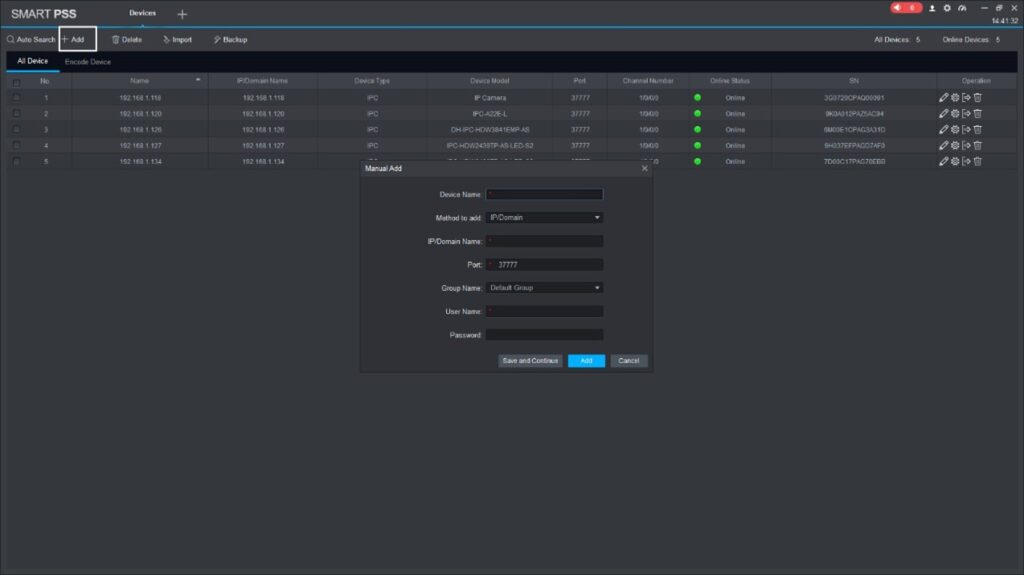Edit device 192.168.1.127 with pencil icon
The height and width of the screenshot is (575, 1024).
(x=943, y=145)
